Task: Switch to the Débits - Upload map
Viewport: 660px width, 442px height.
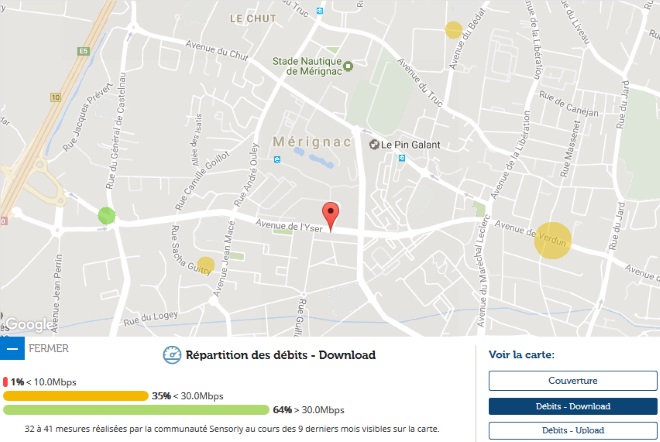Action: (x=573, y=431)
